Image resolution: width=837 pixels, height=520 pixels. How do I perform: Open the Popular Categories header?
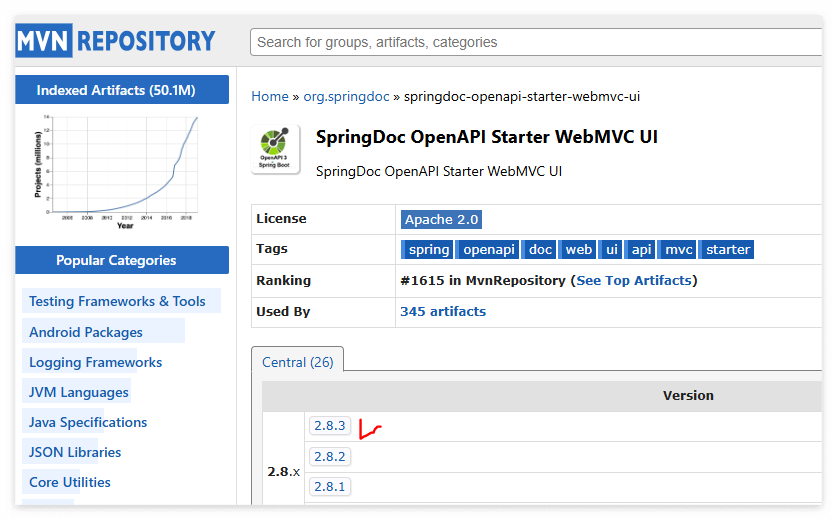(x=122, y=260)
